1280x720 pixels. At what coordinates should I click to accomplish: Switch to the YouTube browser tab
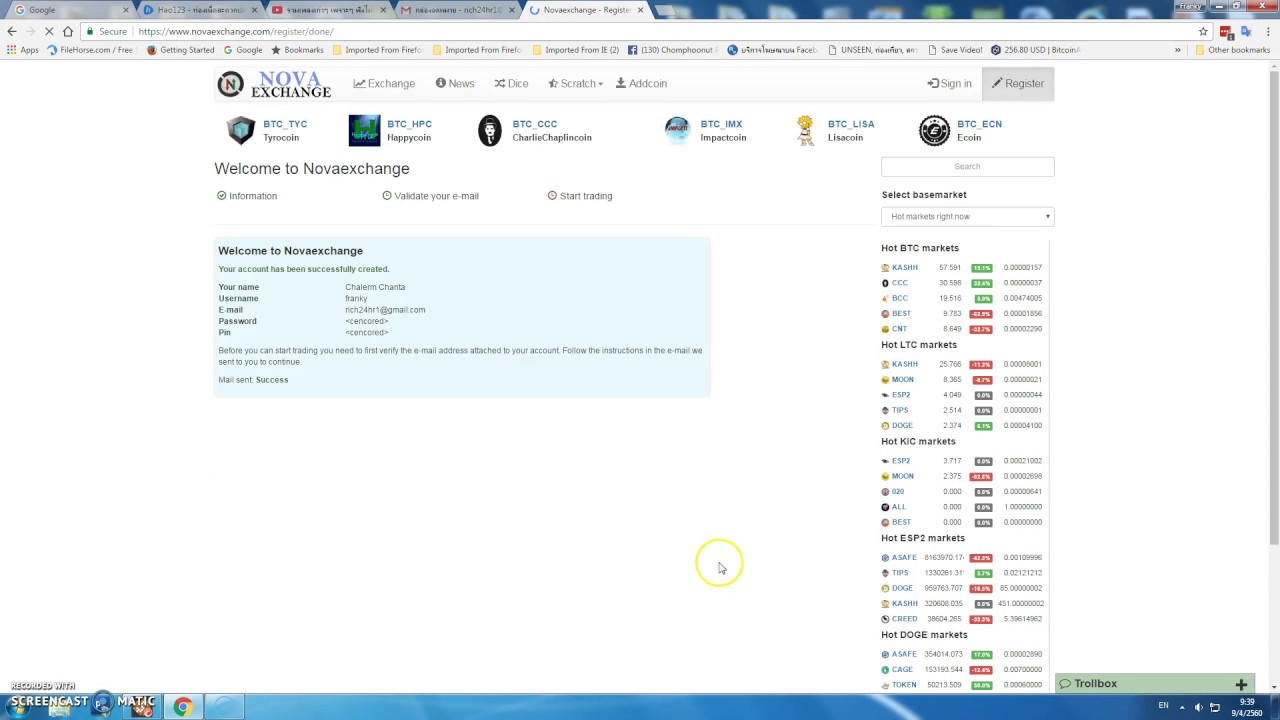coord(328,10)
